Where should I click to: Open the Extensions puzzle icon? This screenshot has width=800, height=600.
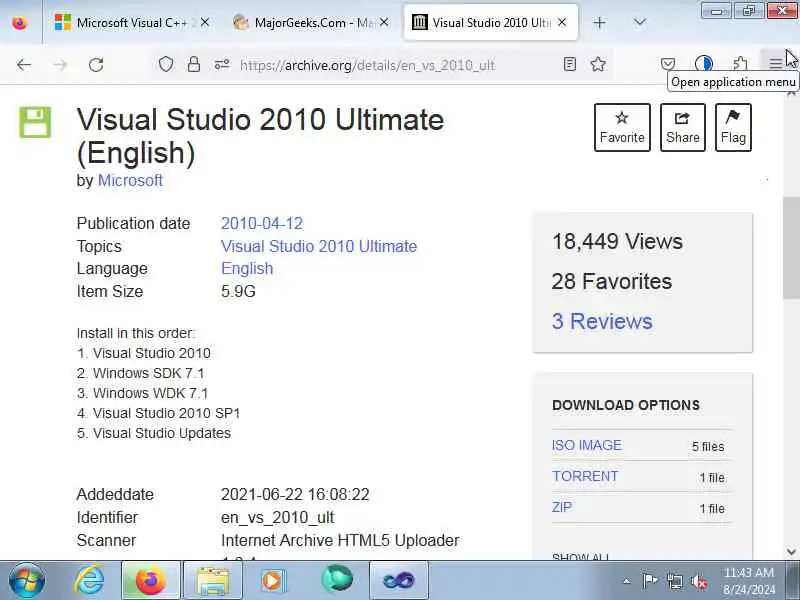click(740, 64)
